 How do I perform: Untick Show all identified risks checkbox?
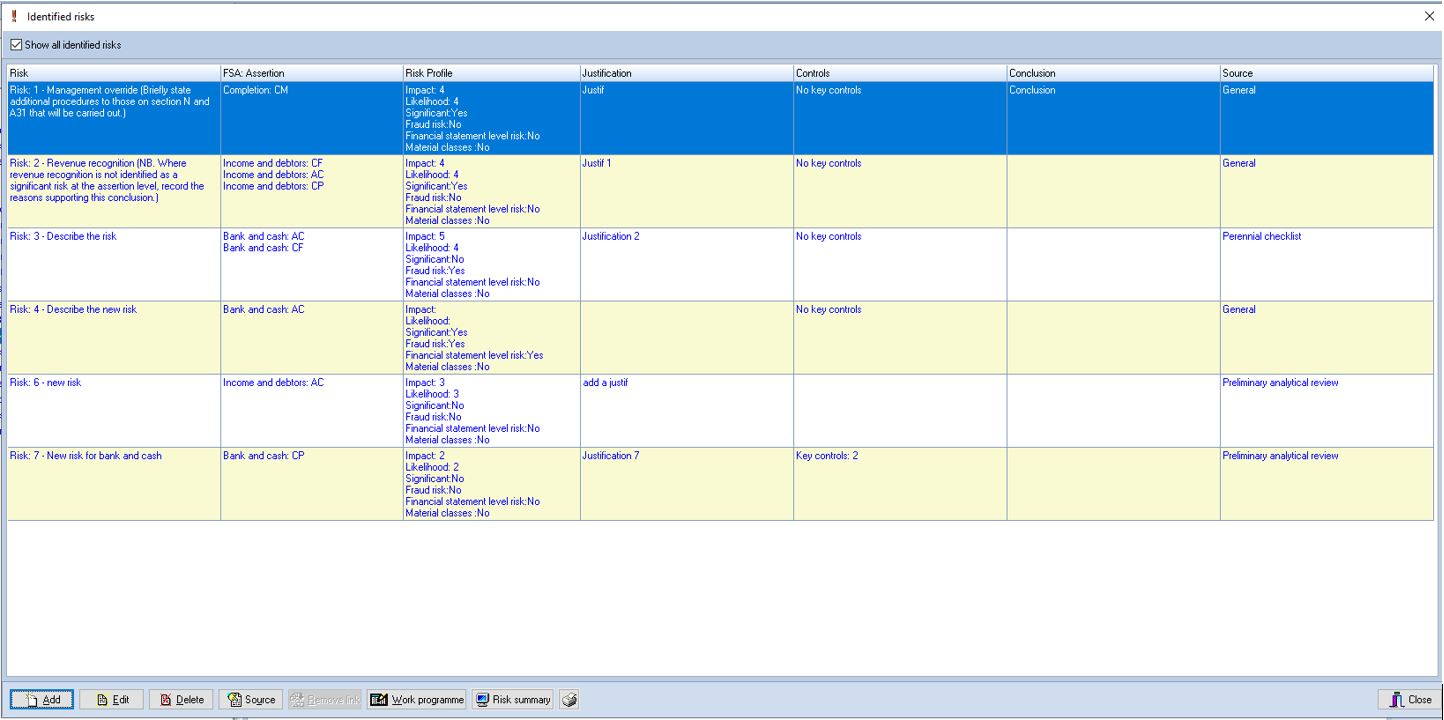[16, 45]
